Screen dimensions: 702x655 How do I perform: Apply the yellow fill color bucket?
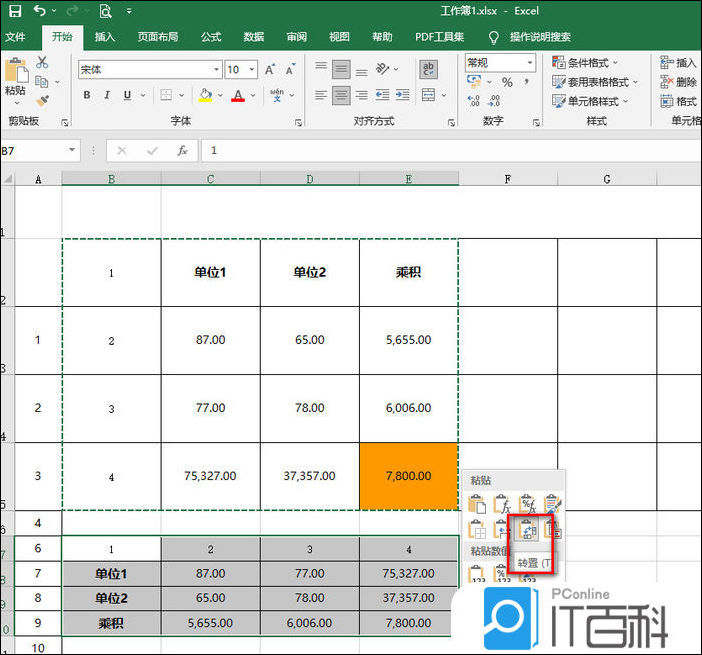(x=205, y=95)
